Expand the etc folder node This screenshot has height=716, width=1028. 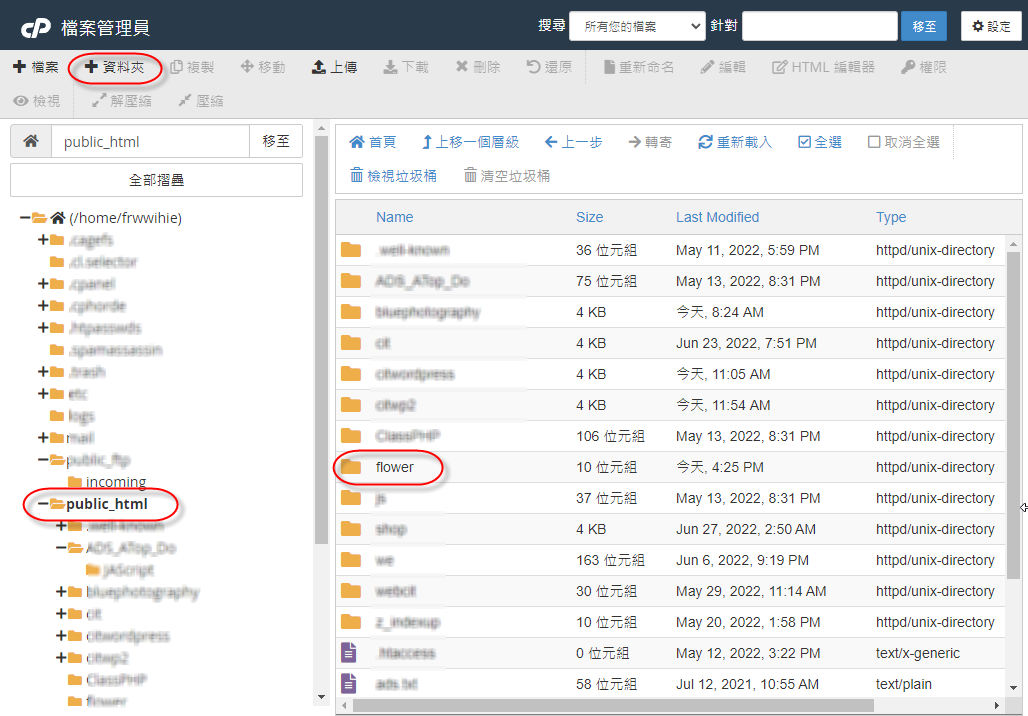pyautogui.click(x=43, y=394)
